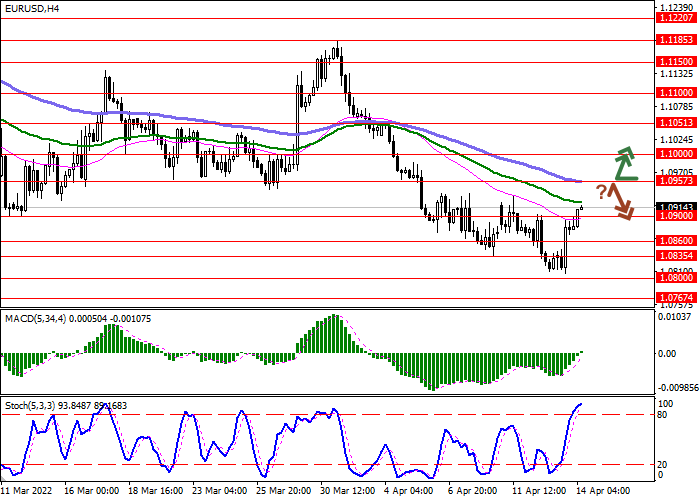
Task: Click the 11 Mar 2022 date label
Action: [x=27, y=491]
